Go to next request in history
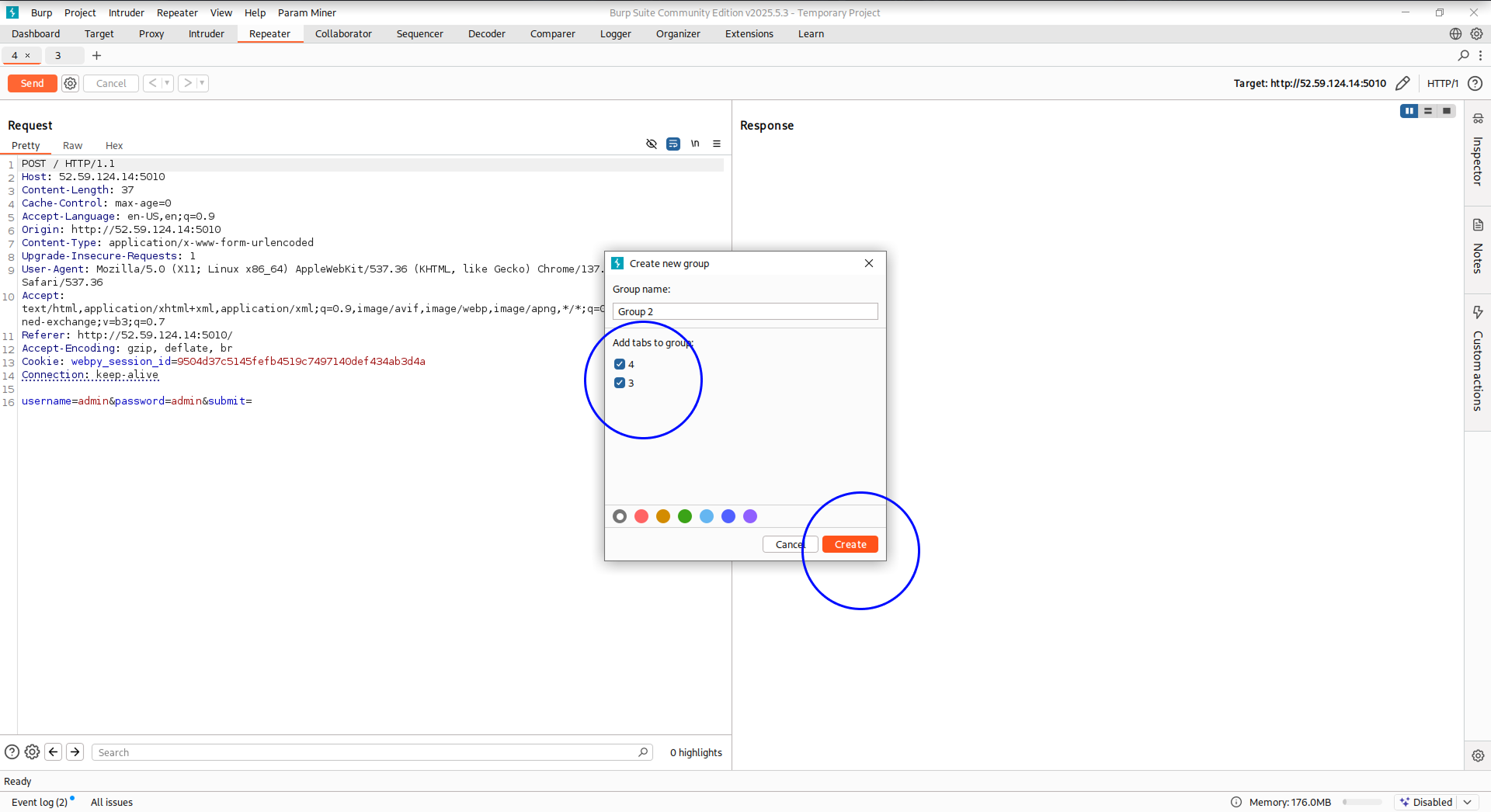 tap(187, 83)
